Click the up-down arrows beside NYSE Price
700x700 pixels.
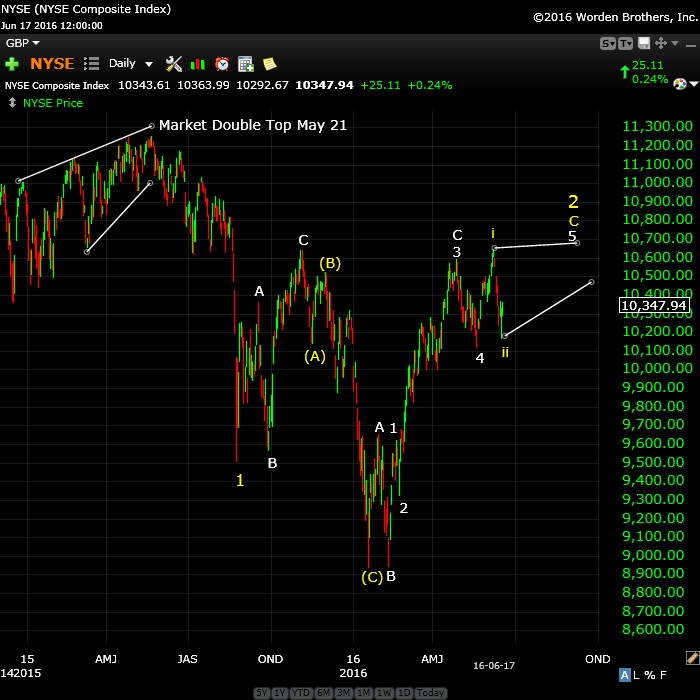tap(12, 103)
